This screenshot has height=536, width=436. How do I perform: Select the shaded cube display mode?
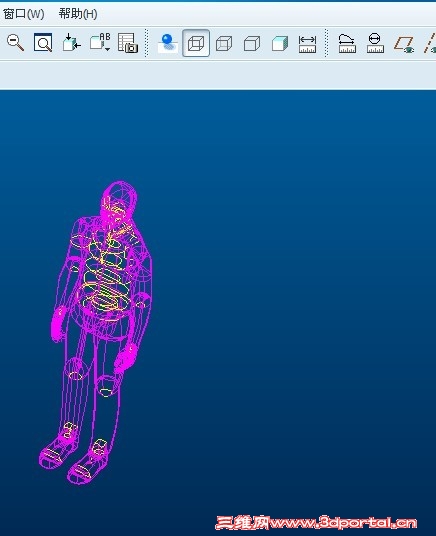[280, 43]
